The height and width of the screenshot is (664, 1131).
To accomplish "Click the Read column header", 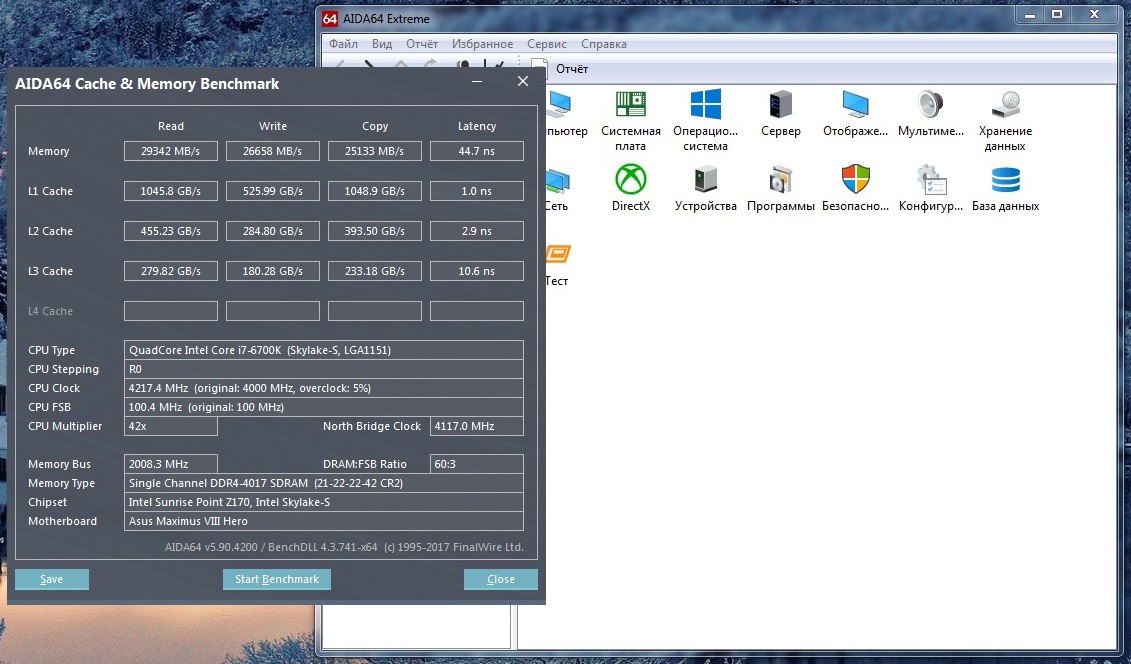I will 171,125.
